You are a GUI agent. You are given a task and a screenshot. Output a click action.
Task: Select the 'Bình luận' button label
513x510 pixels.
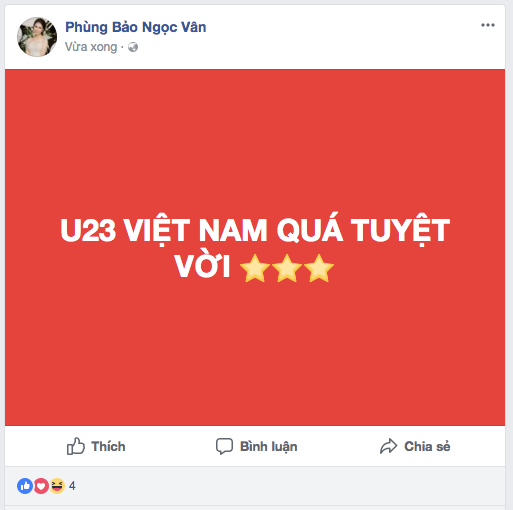pos(269,447)
